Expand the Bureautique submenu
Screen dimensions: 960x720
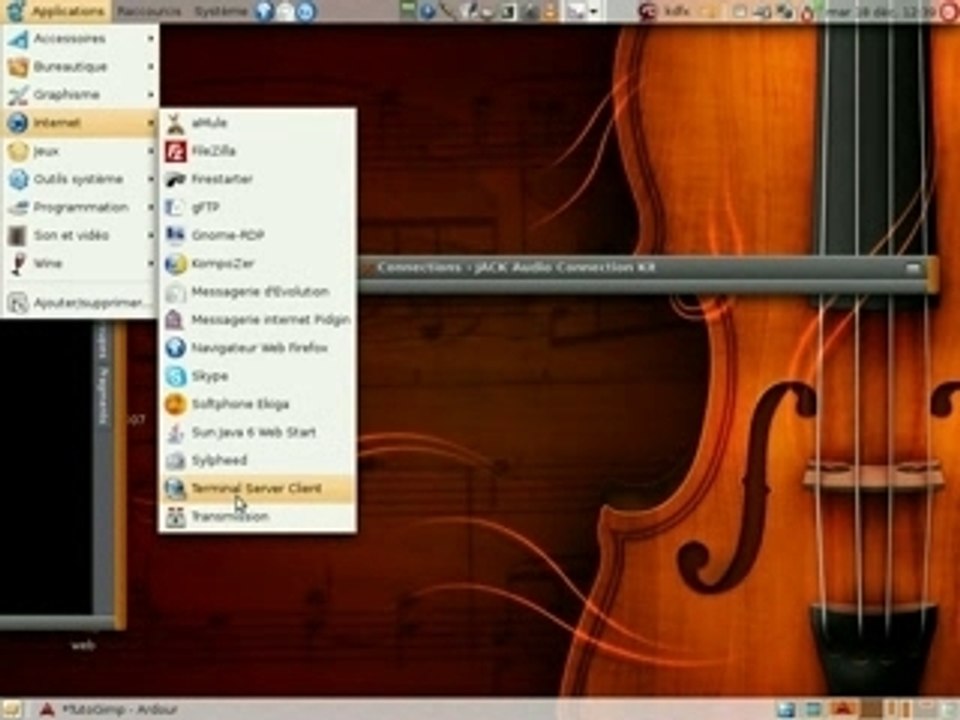[x=80, y=67]
